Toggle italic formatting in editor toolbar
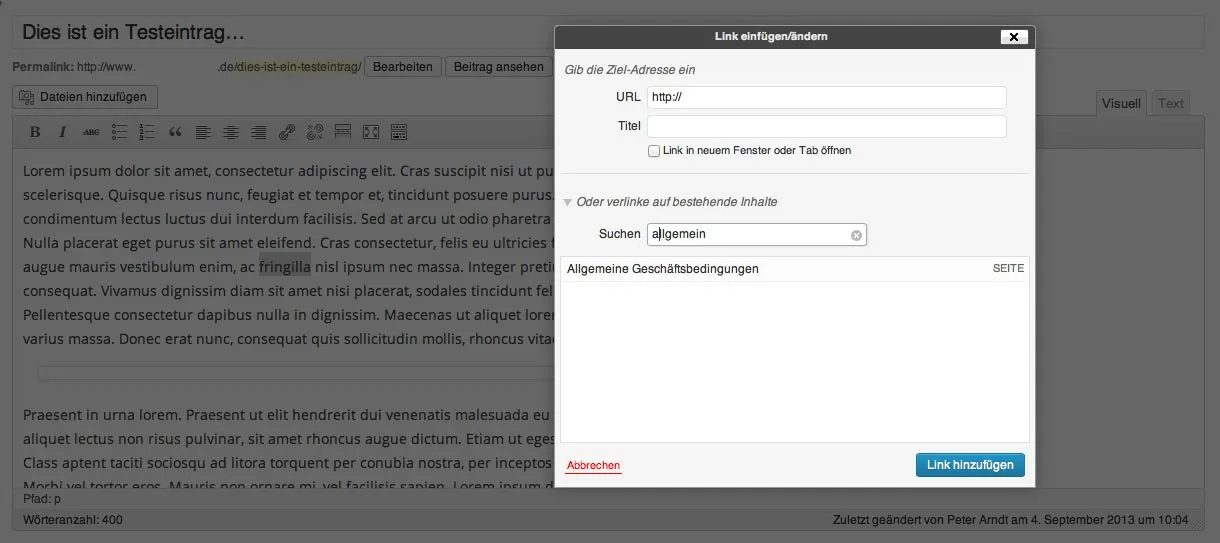 coord(62,132)
